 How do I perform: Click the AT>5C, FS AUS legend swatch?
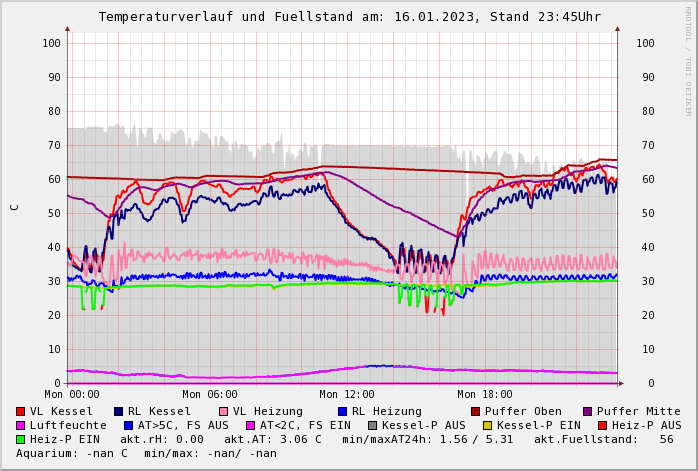point(129,426)
